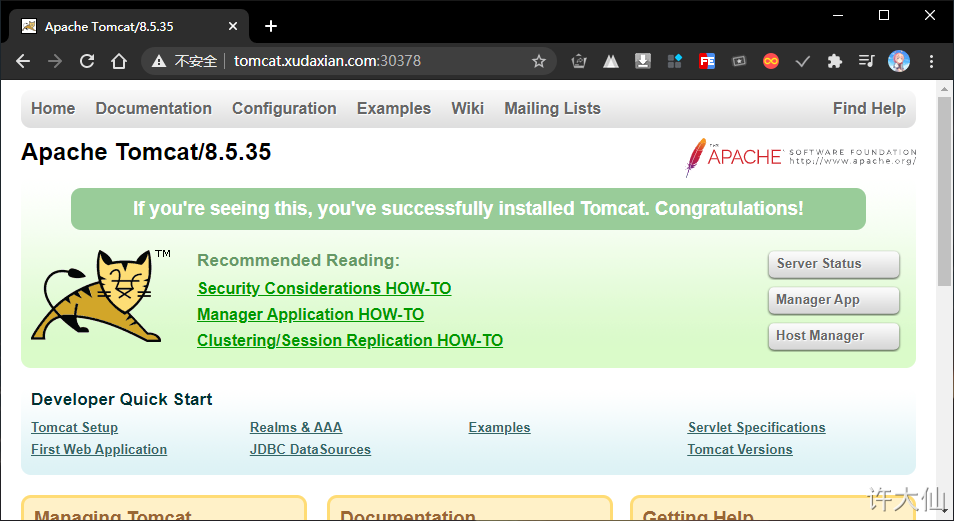Click the Host Manager button
The width and height of the screenshot is (954, 521).
pos(834,336)
